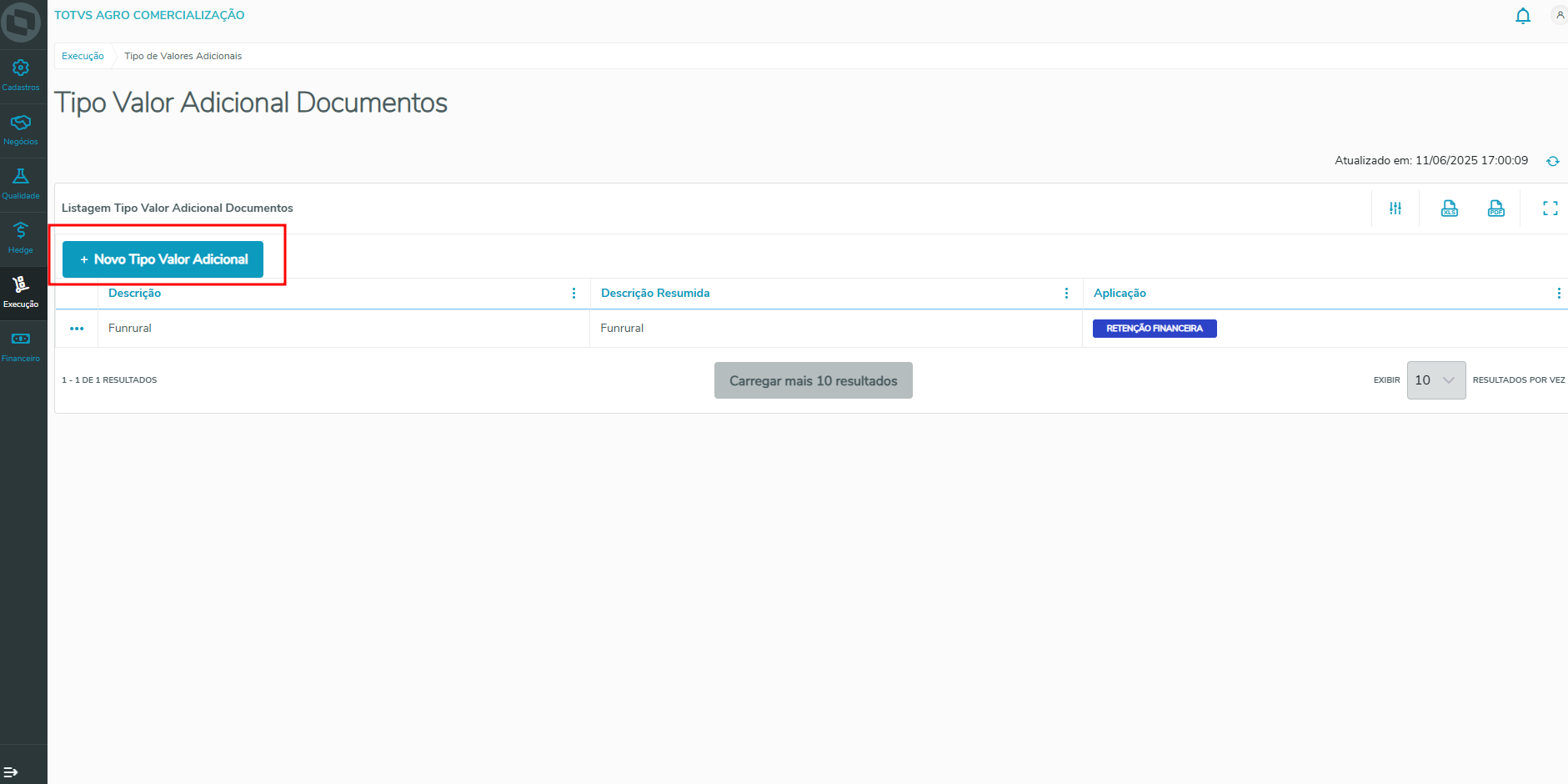Toggle fullscreen view of the listing

[1550, 209]
